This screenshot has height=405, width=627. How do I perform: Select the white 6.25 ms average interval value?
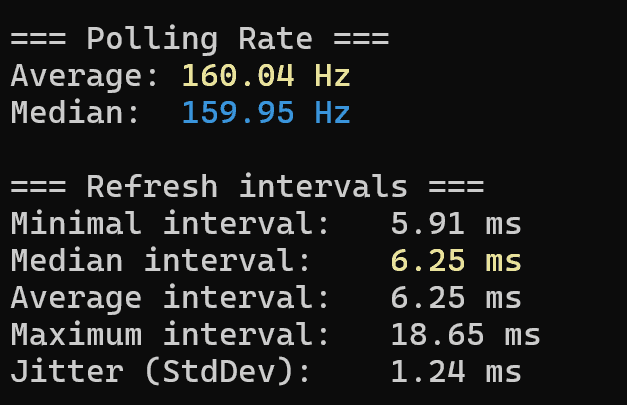[456, 298]
